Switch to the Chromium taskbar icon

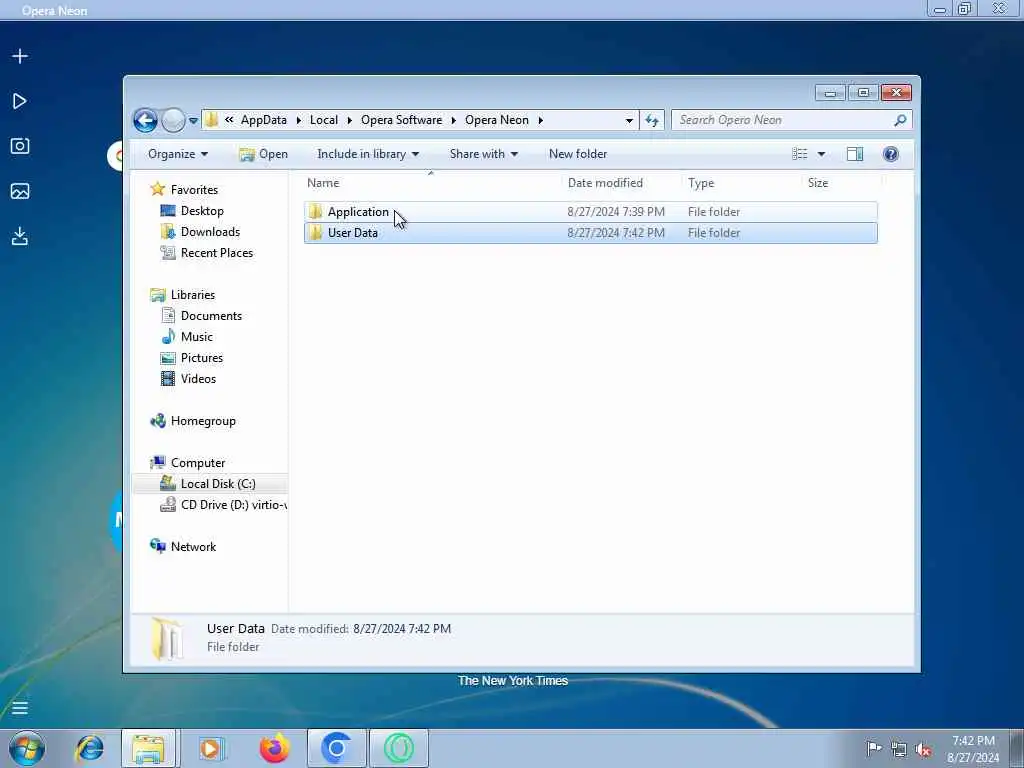pyautogui.click(x=337, y=748)
